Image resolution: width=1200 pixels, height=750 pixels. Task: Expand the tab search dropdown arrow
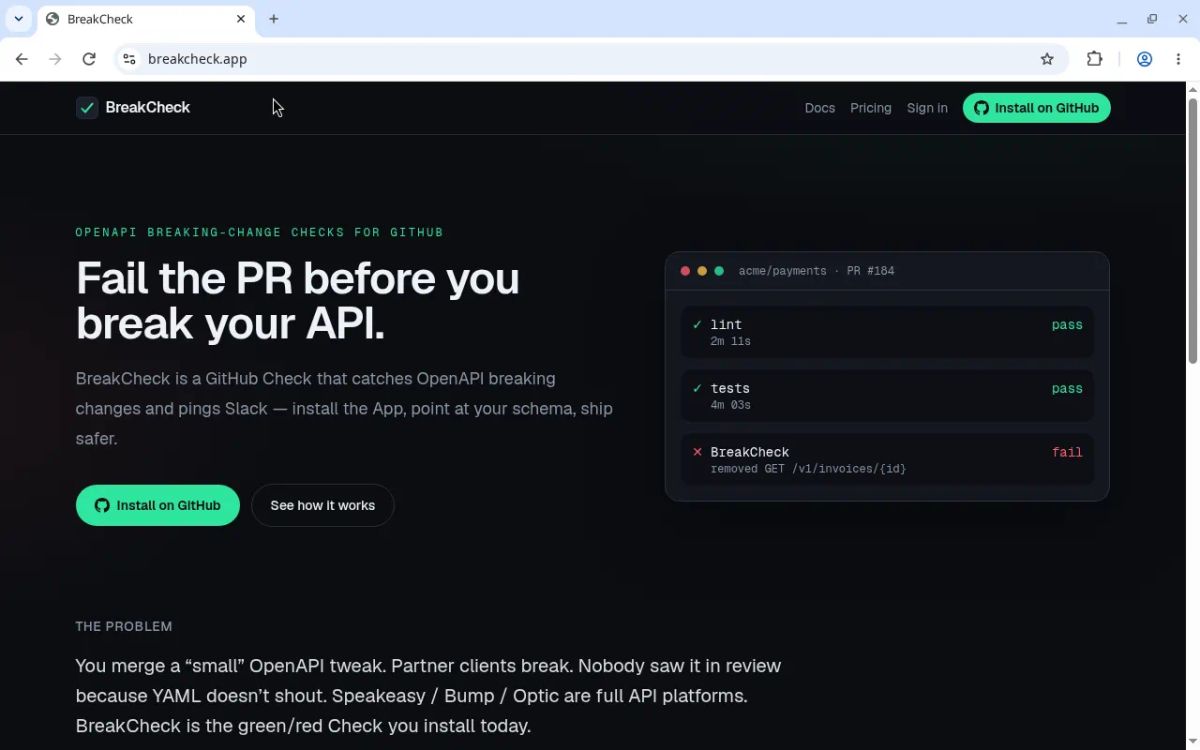pos(18,19)
